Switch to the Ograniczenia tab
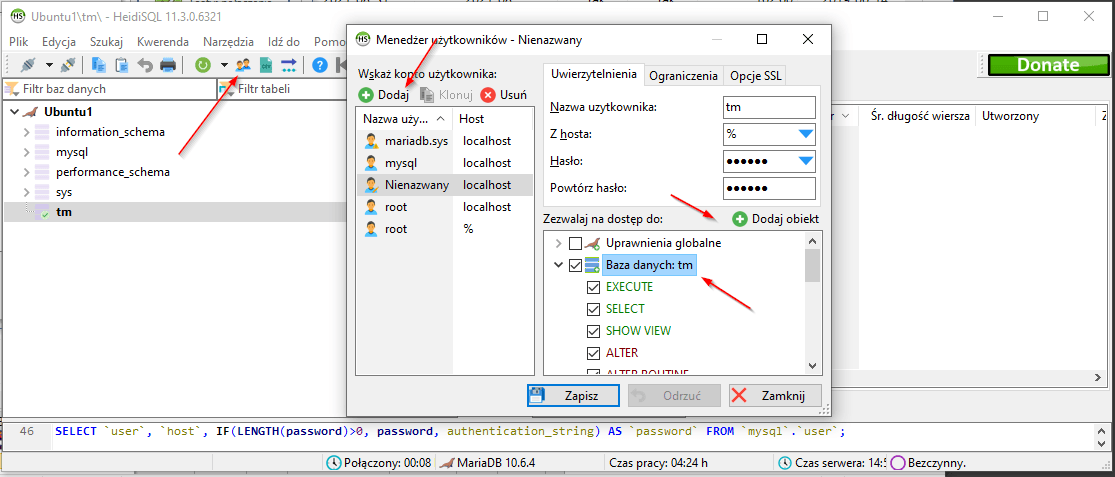This screenshot has width=1115, height=477. (x=683, y=75)
